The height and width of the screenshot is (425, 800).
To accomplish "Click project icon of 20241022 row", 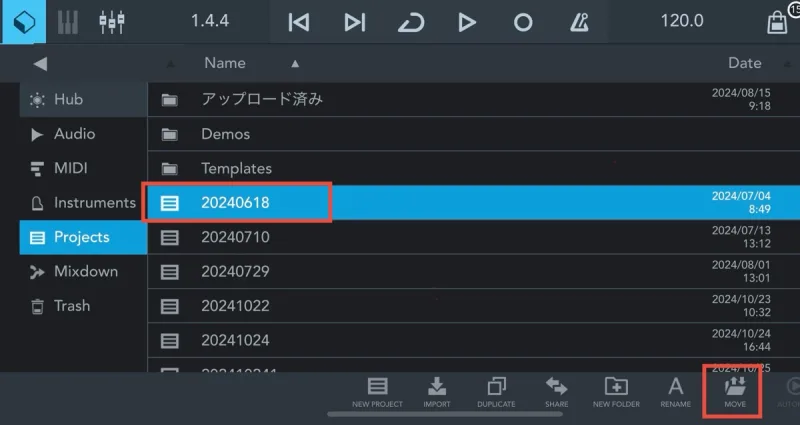I will 169,306.
